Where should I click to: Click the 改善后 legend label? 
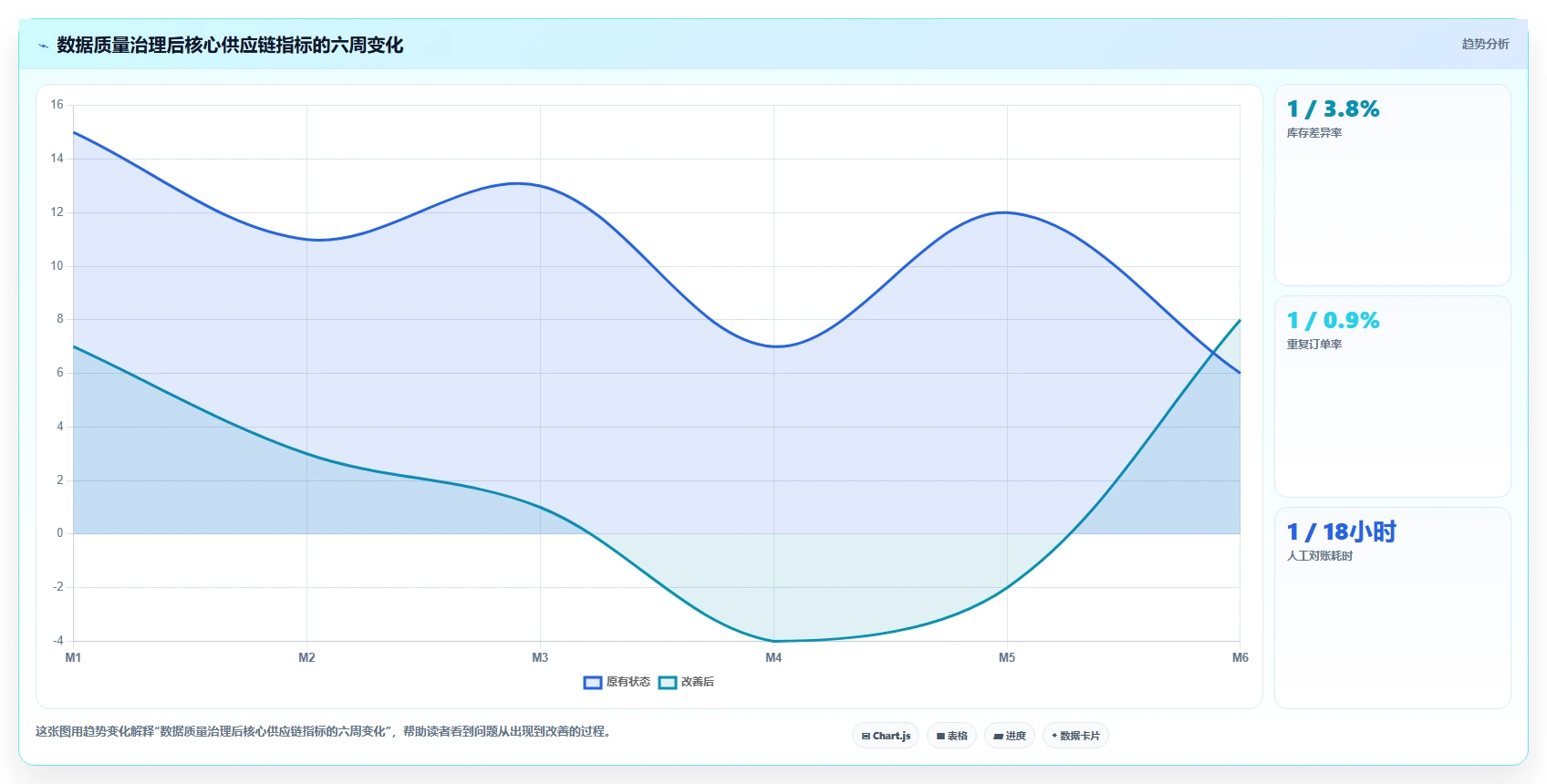[698, 682]
